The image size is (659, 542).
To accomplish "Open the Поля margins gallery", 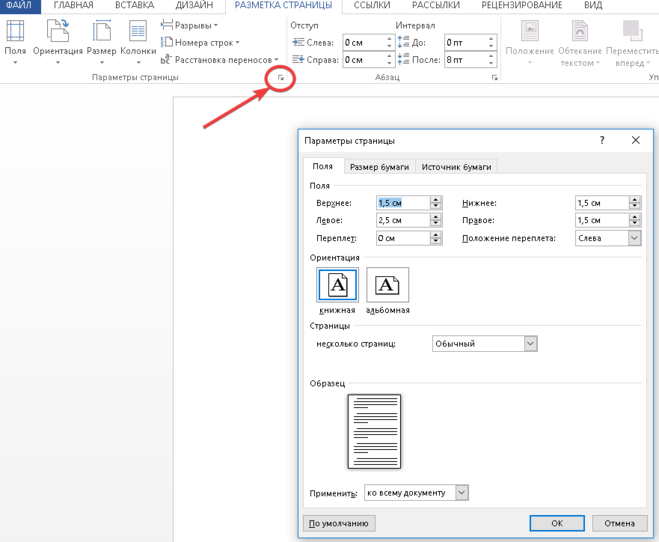I will pyautogui.click(x=15, y=42).
